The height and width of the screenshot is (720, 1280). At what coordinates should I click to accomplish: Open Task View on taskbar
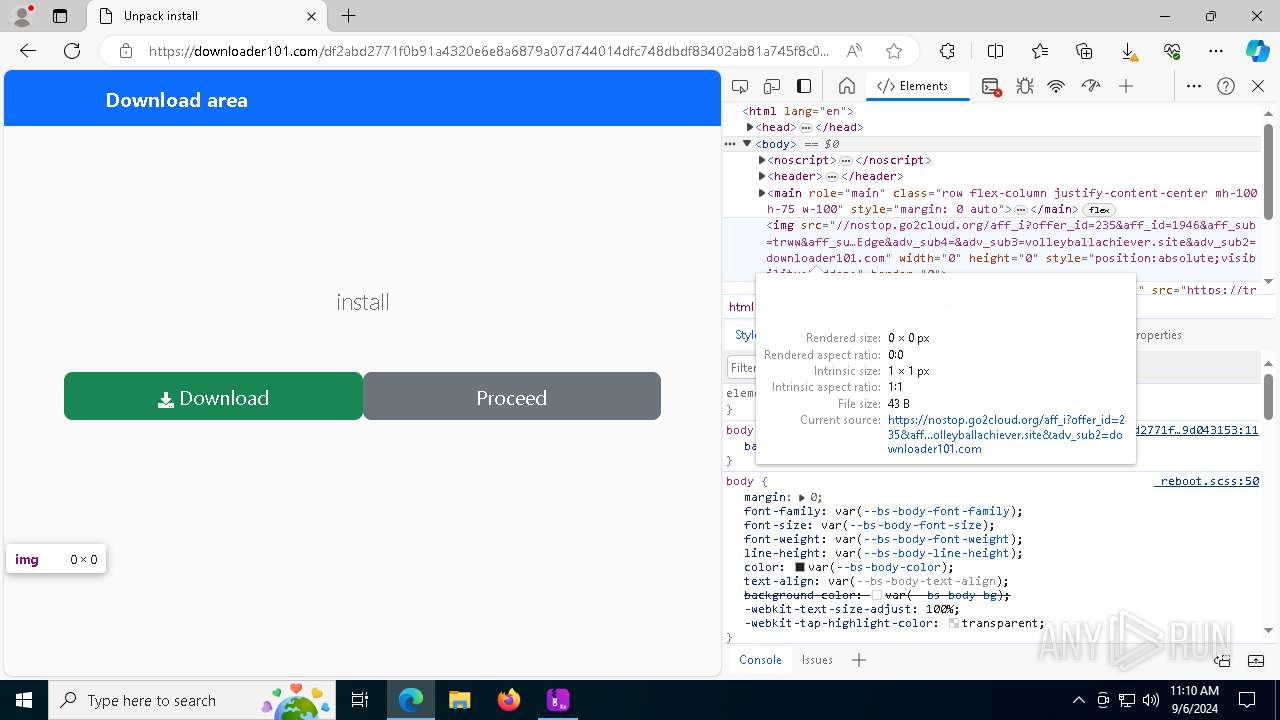coord(360,700)
